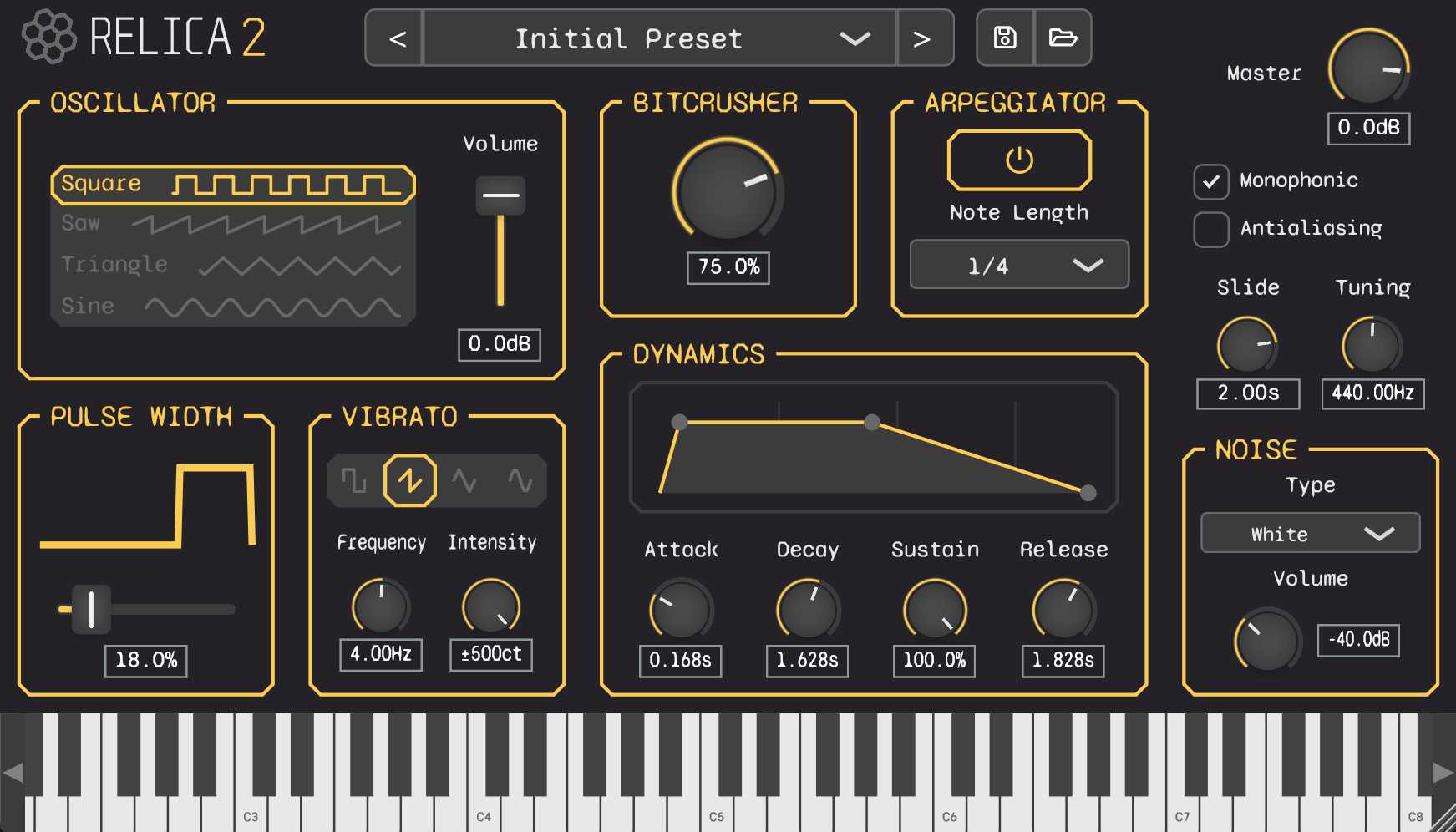Choose the sine vibrato waveform icon
Viewport: 1456px width, 832px height.
point(520,480)
